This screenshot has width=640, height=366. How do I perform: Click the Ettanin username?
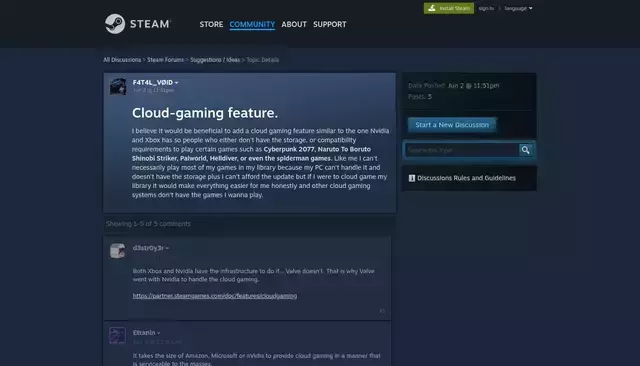tap(144, 333)
